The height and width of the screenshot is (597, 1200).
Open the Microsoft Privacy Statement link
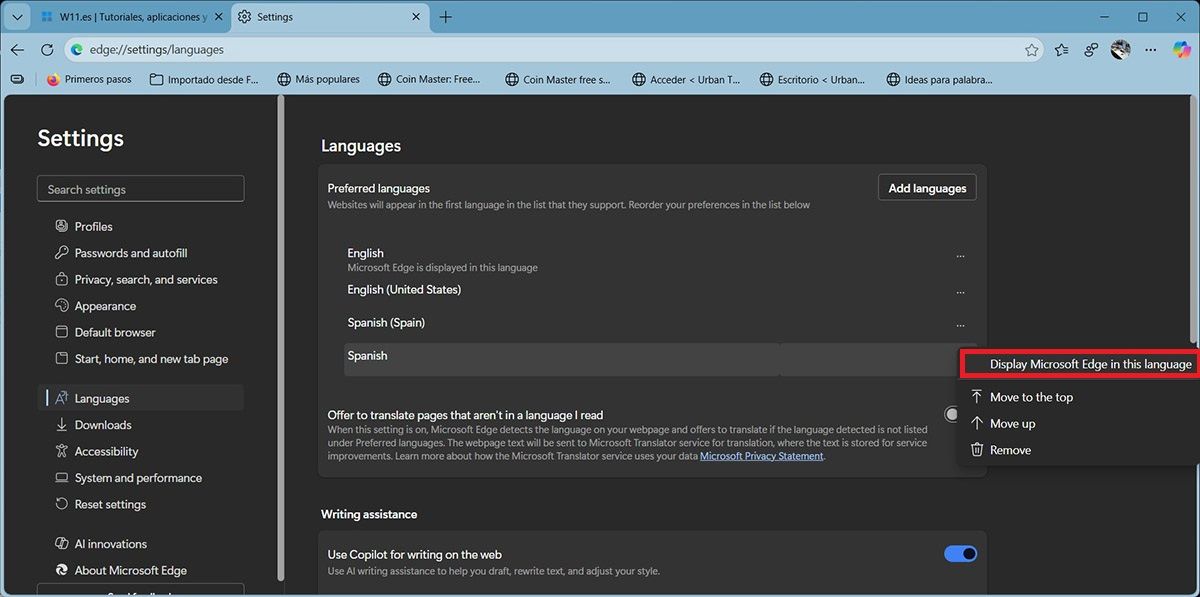[761, 456]
